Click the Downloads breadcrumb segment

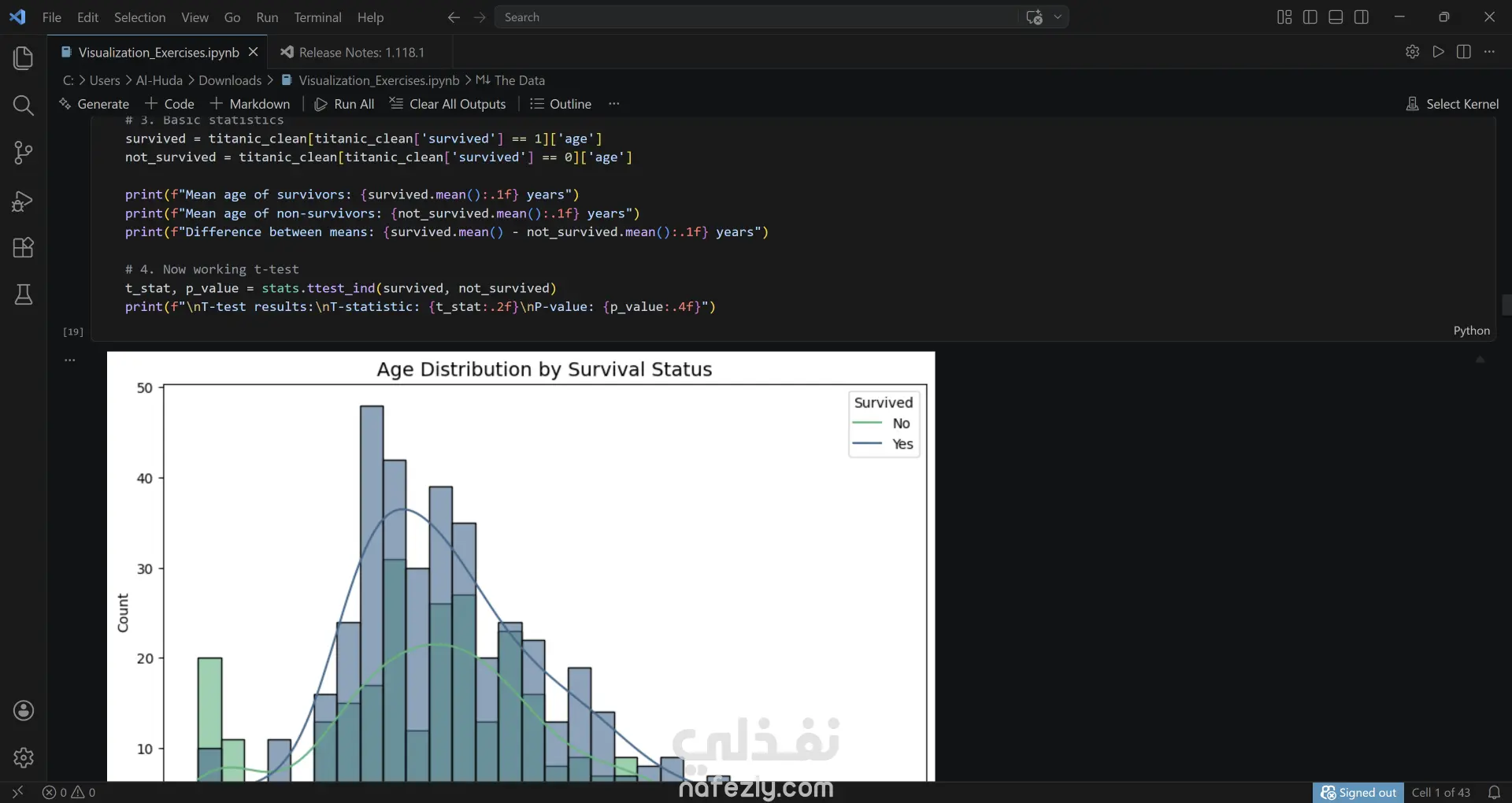tap(230, 80)
